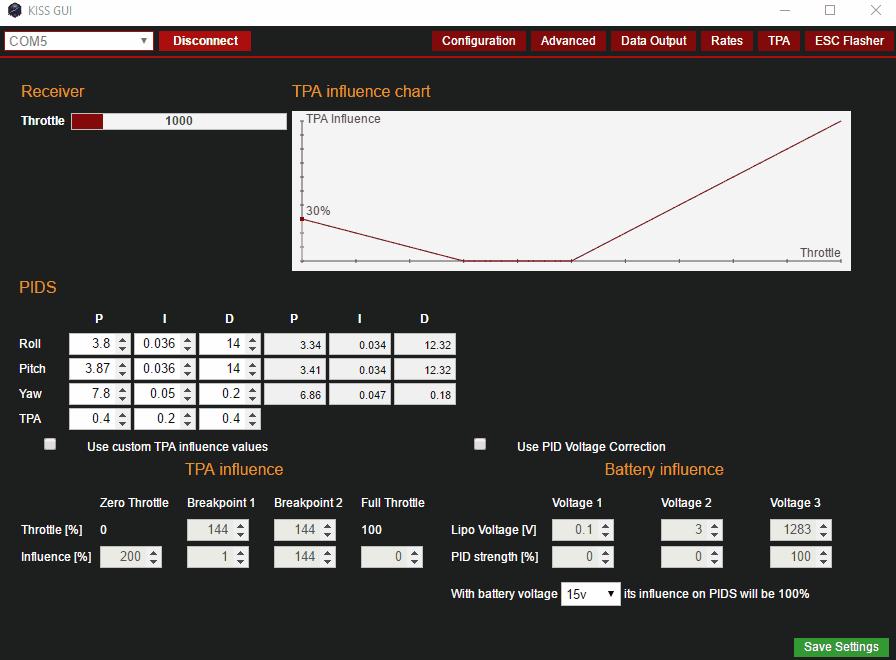Image resolution: width=896 pixels, height=660 pixels.
Task: Toggle Use PID Voltage Correction checkbox
Action: click(x=480, y=445)
